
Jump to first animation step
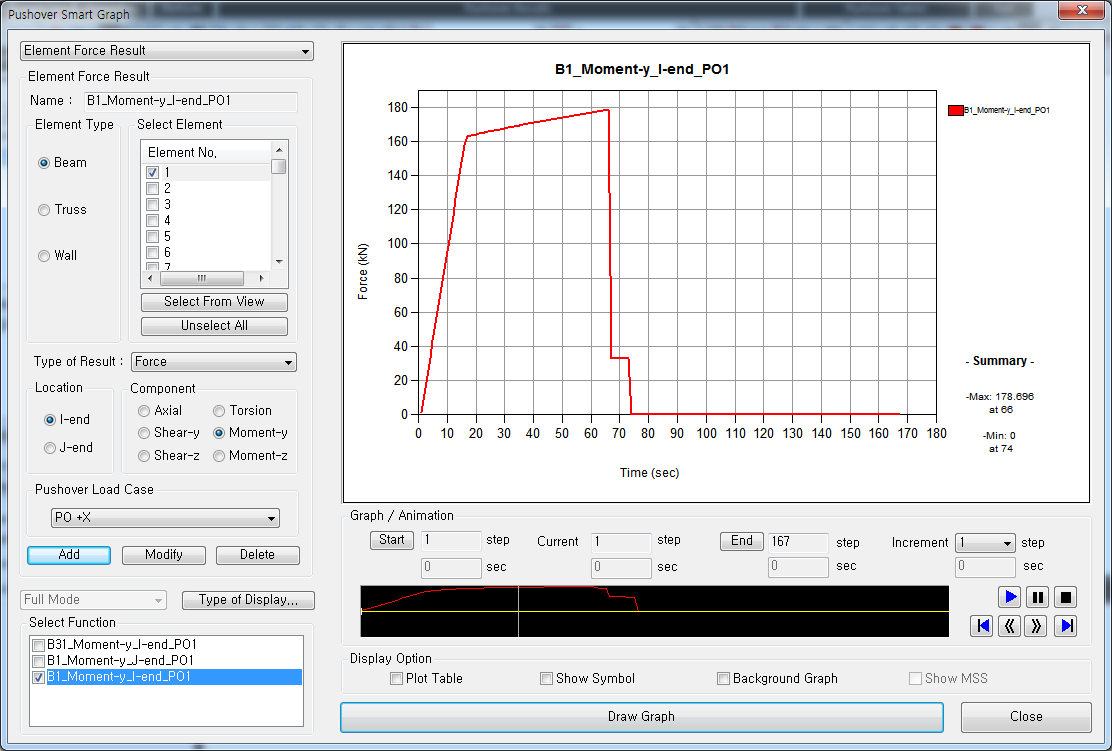pos(982,626)
